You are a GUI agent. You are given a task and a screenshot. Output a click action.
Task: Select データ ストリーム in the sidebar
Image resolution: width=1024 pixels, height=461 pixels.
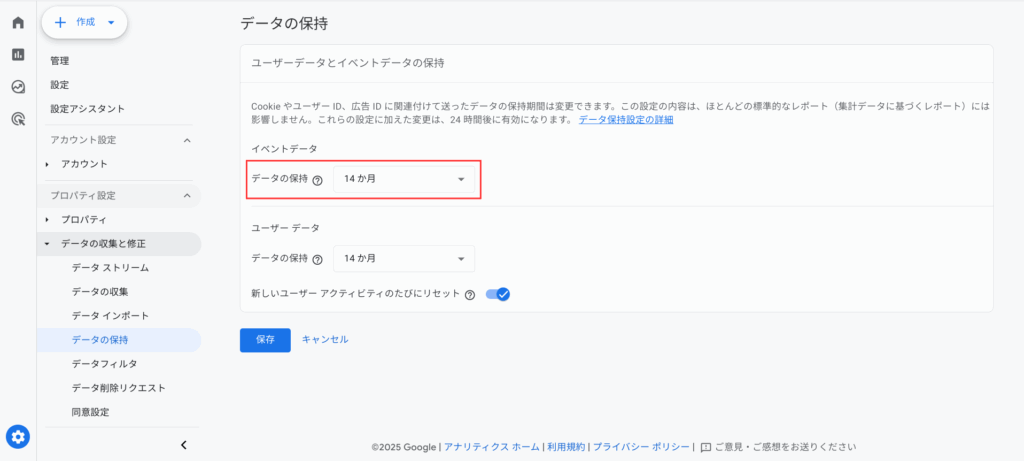point(110,268)
